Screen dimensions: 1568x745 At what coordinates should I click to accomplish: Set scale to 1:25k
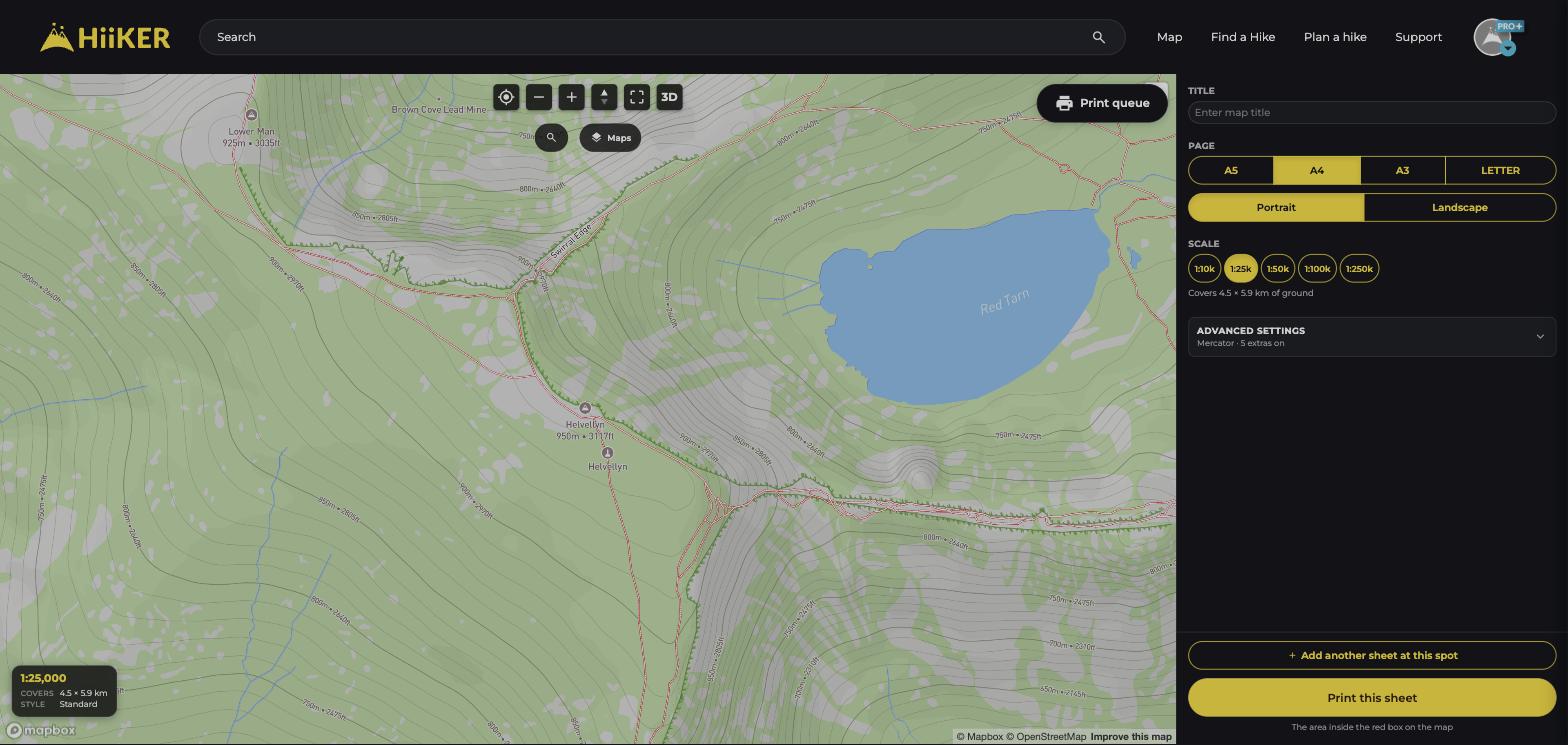(1241, 268)
